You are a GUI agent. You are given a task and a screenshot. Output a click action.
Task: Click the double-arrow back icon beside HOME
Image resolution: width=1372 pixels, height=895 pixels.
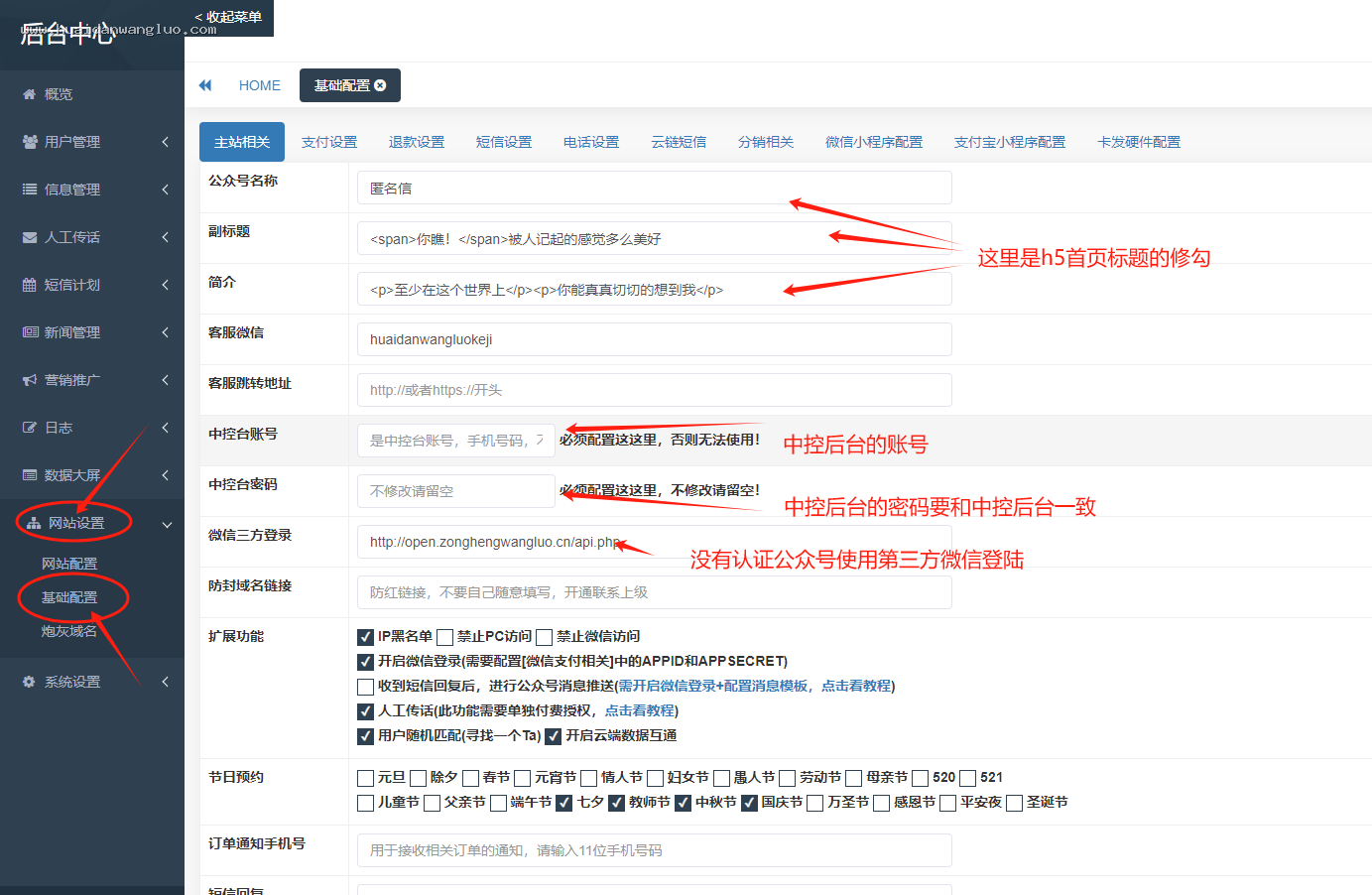[x=205, y=85]
